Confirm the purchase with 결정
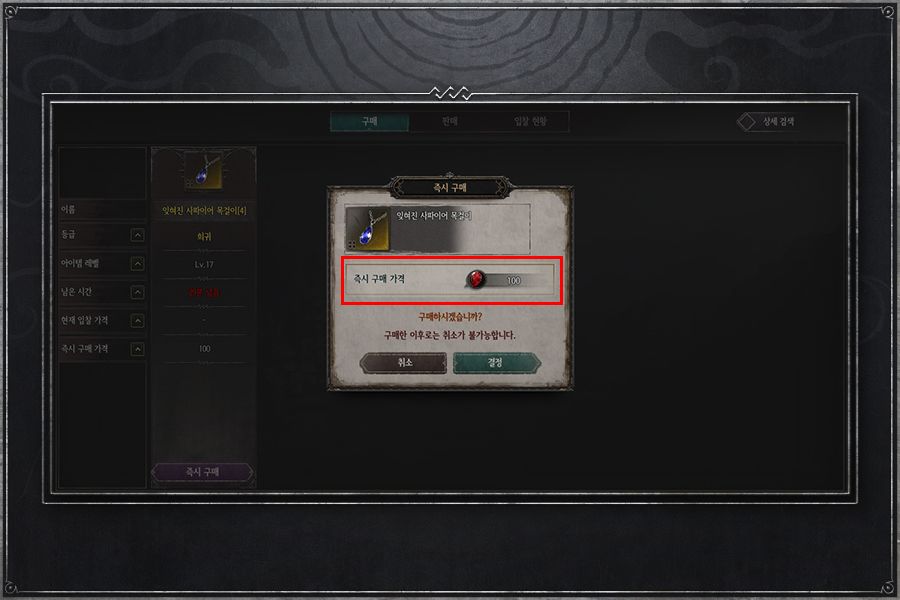 [496, 363]
